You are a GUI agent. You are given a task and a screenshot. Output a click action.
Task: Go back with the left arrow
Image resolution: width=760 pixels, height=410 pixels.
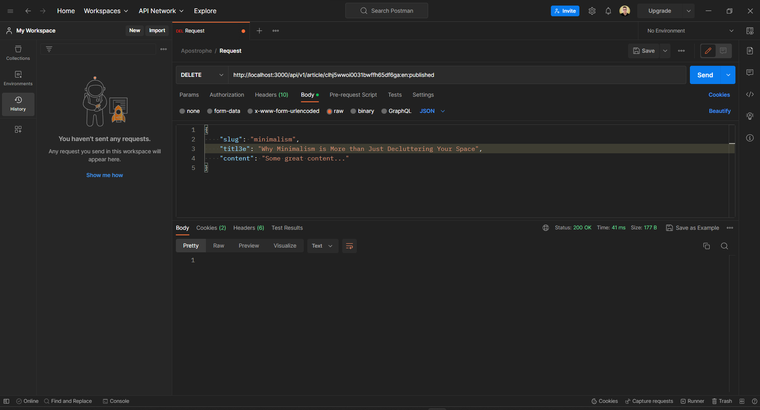click(x=28, y=11)
